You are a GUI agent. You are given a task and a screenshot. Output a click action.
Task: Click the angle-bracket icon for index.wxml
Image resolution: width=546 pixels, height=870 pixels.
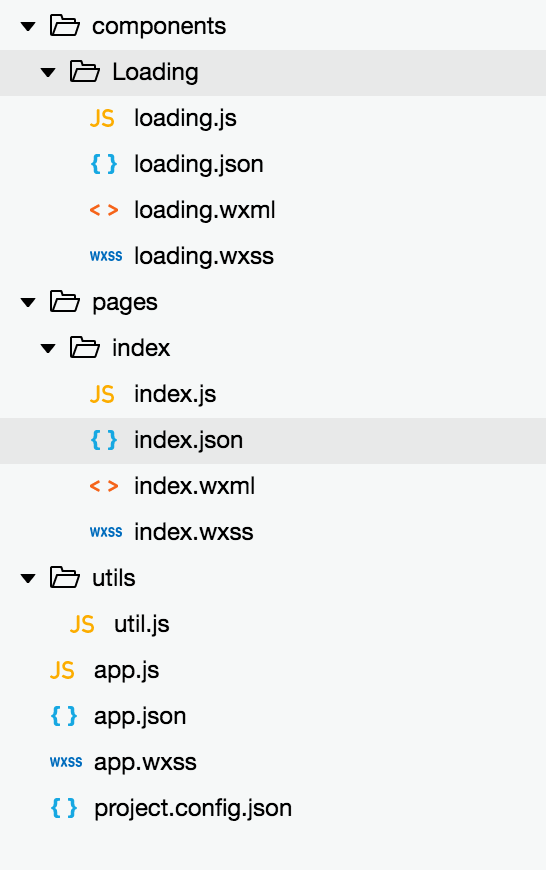pos(104,486)
